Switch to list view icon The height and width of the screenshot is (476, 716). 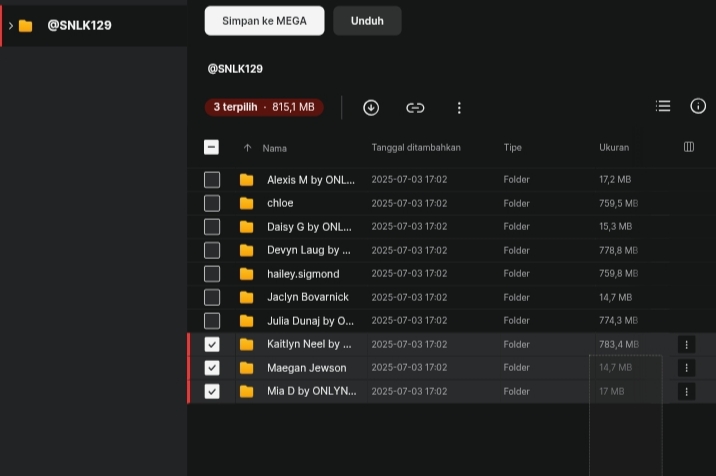[663, 106]
